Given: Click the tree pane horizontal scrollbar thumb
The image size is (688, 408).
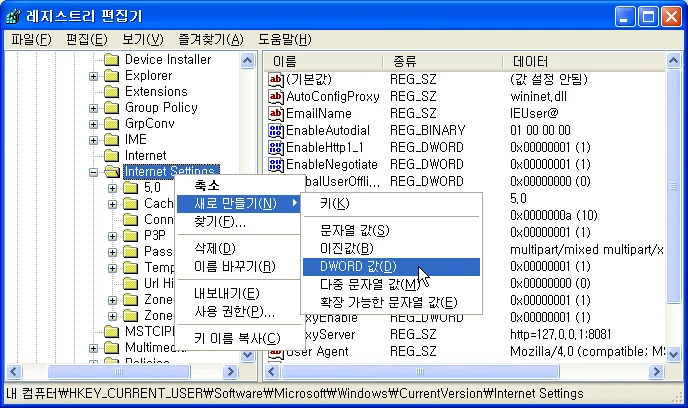Looking at the screenshot, I should pos(119,372).
